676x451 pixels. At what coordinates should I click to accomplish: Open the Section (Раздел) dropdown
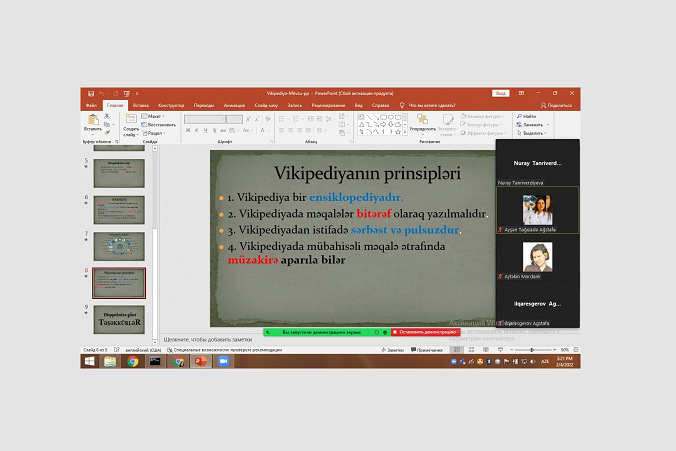pos(154,133)
